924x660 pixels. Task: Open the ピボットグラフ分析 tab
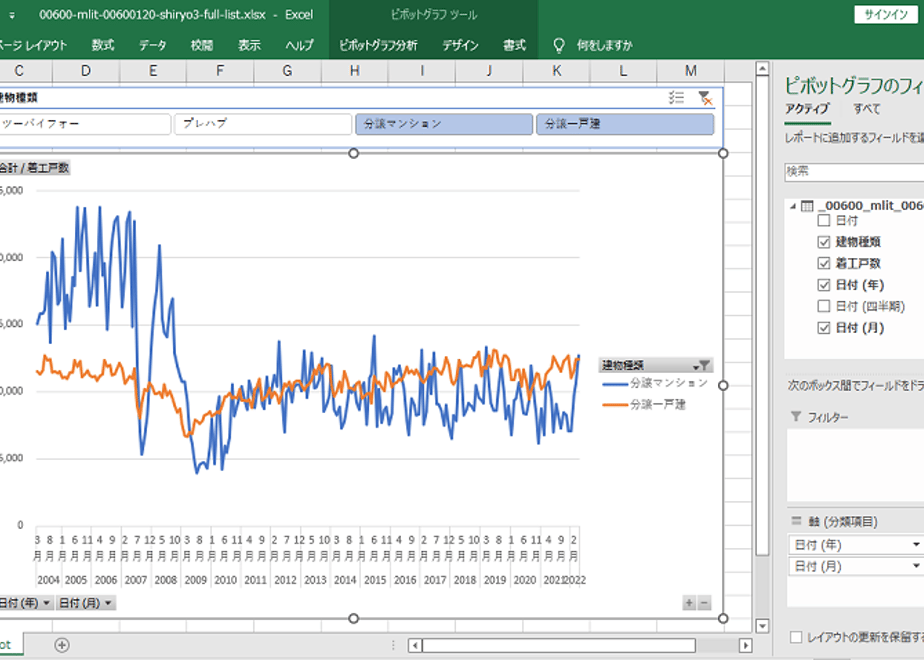378,45
